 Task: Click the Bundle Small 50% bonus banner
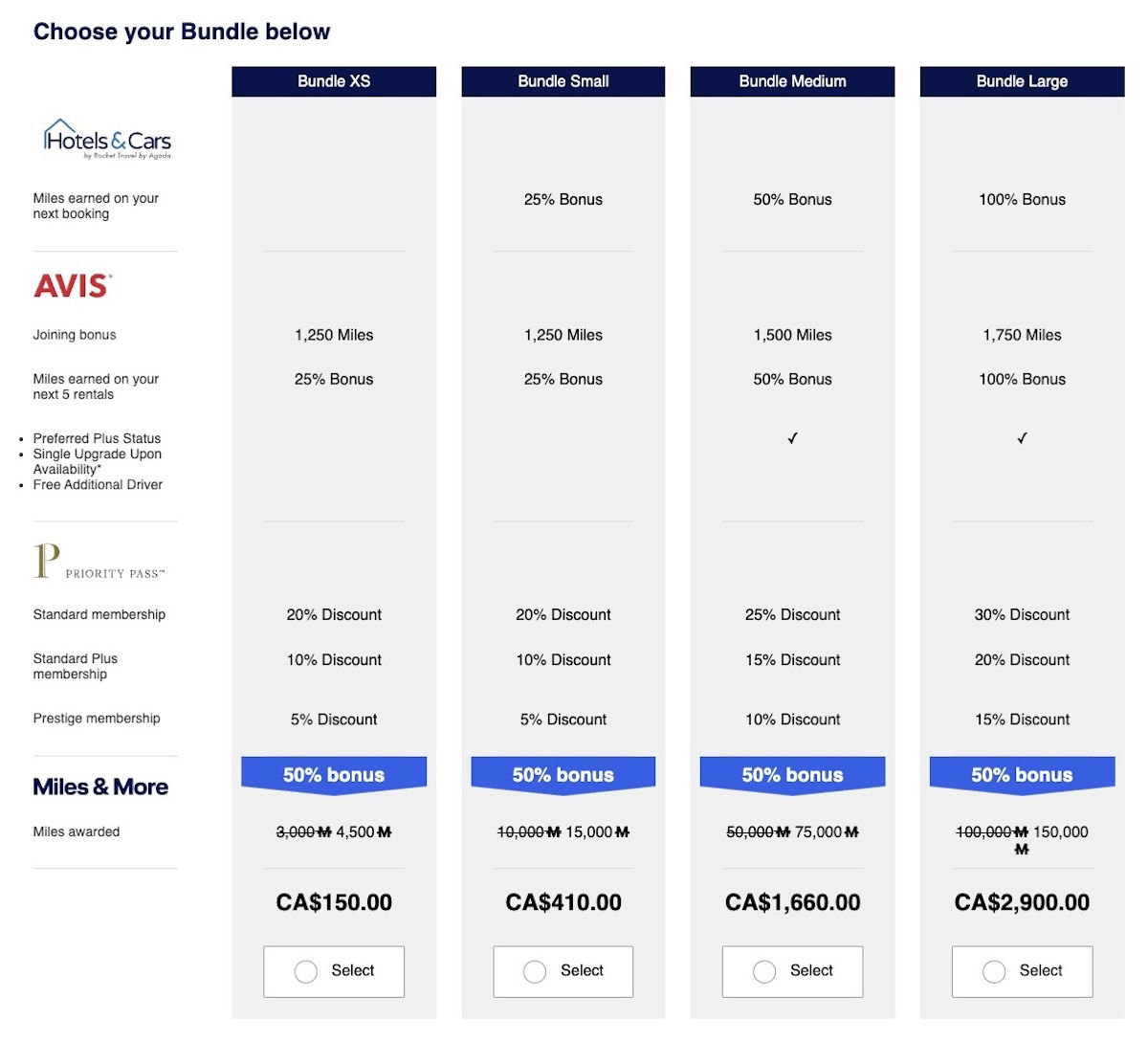pyautogui.click(x=563, y=774)
